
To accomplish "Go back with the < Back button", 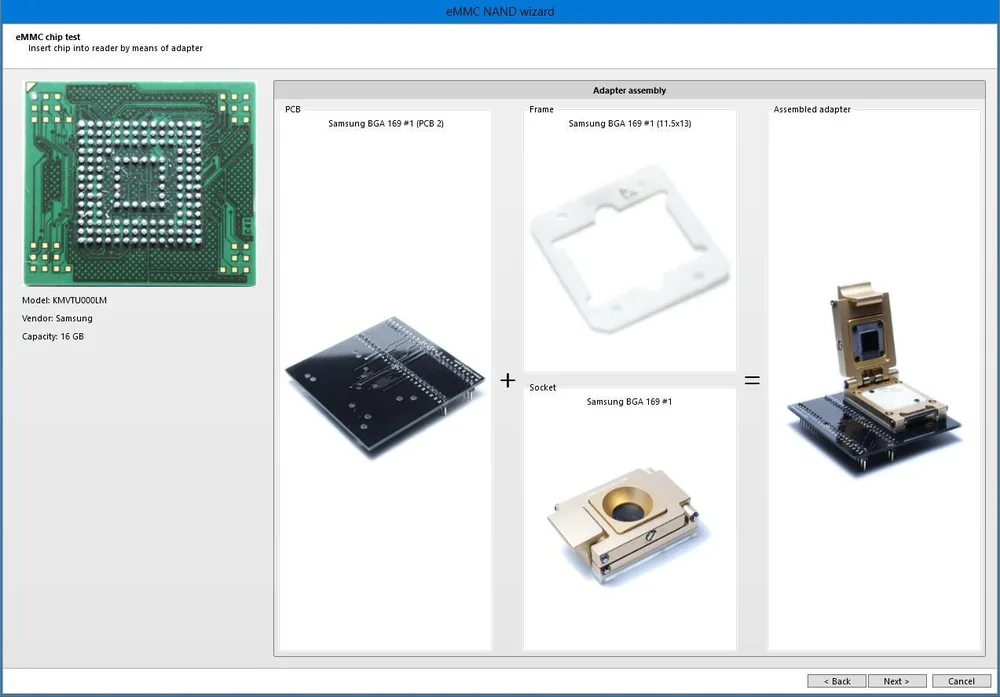I will pyautogui.click(x=836, y=681).
